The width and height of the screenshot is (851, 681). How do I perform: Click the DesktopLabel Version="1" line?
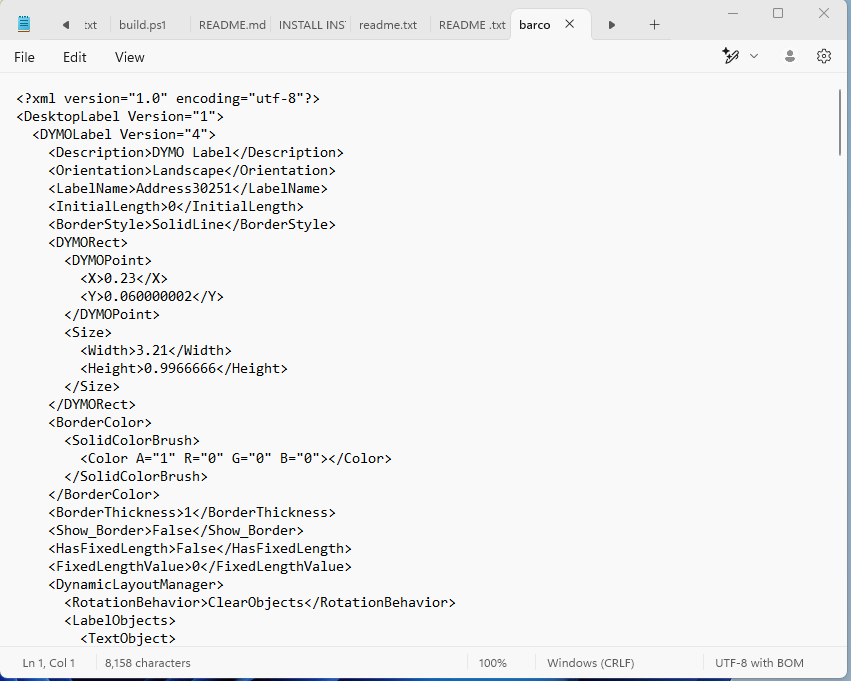(120, 117)
